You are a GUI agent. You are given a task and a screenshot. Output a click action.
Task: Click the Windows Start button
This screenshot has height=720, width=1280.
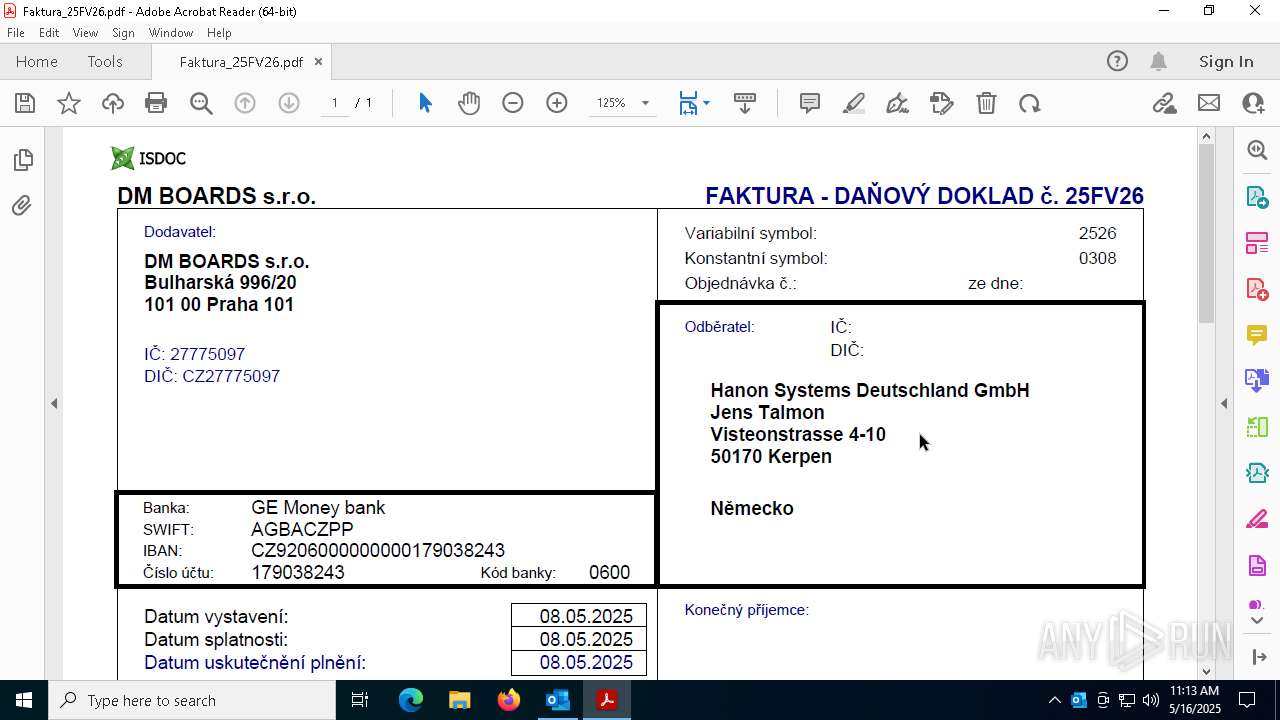coord(24,700)
